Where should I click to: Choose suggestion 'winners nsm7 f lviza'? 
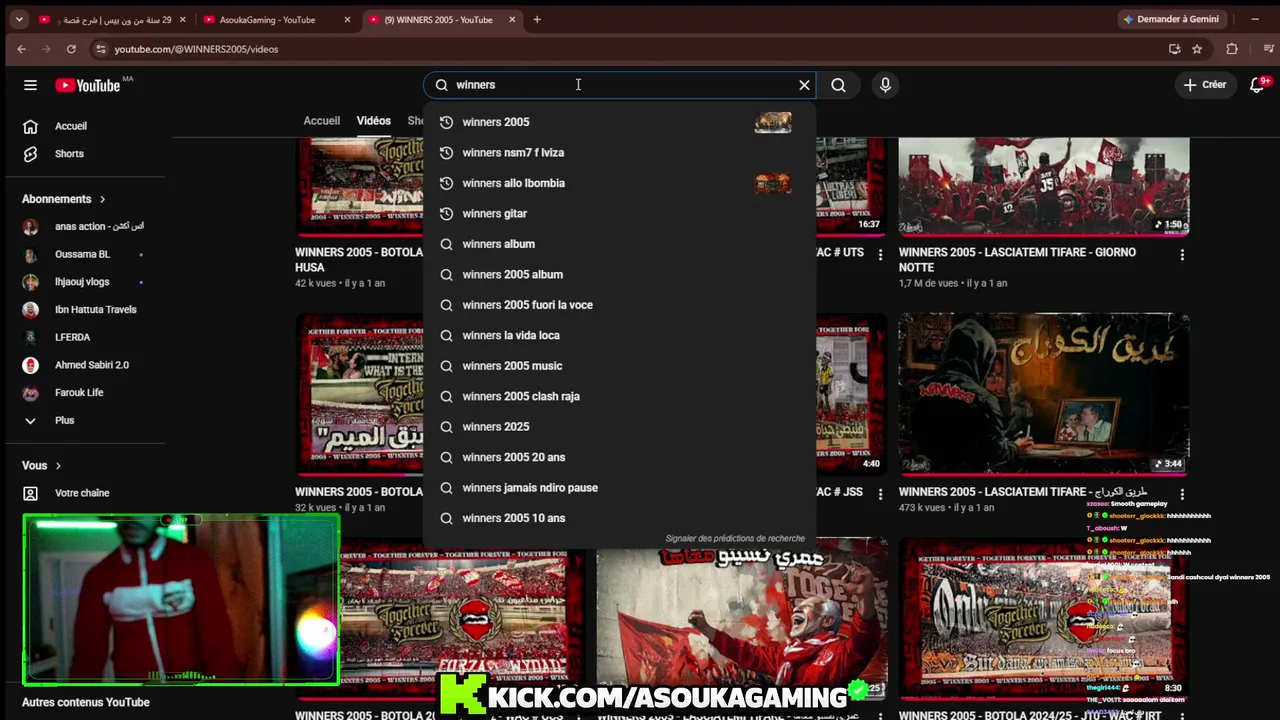(620, 153)
